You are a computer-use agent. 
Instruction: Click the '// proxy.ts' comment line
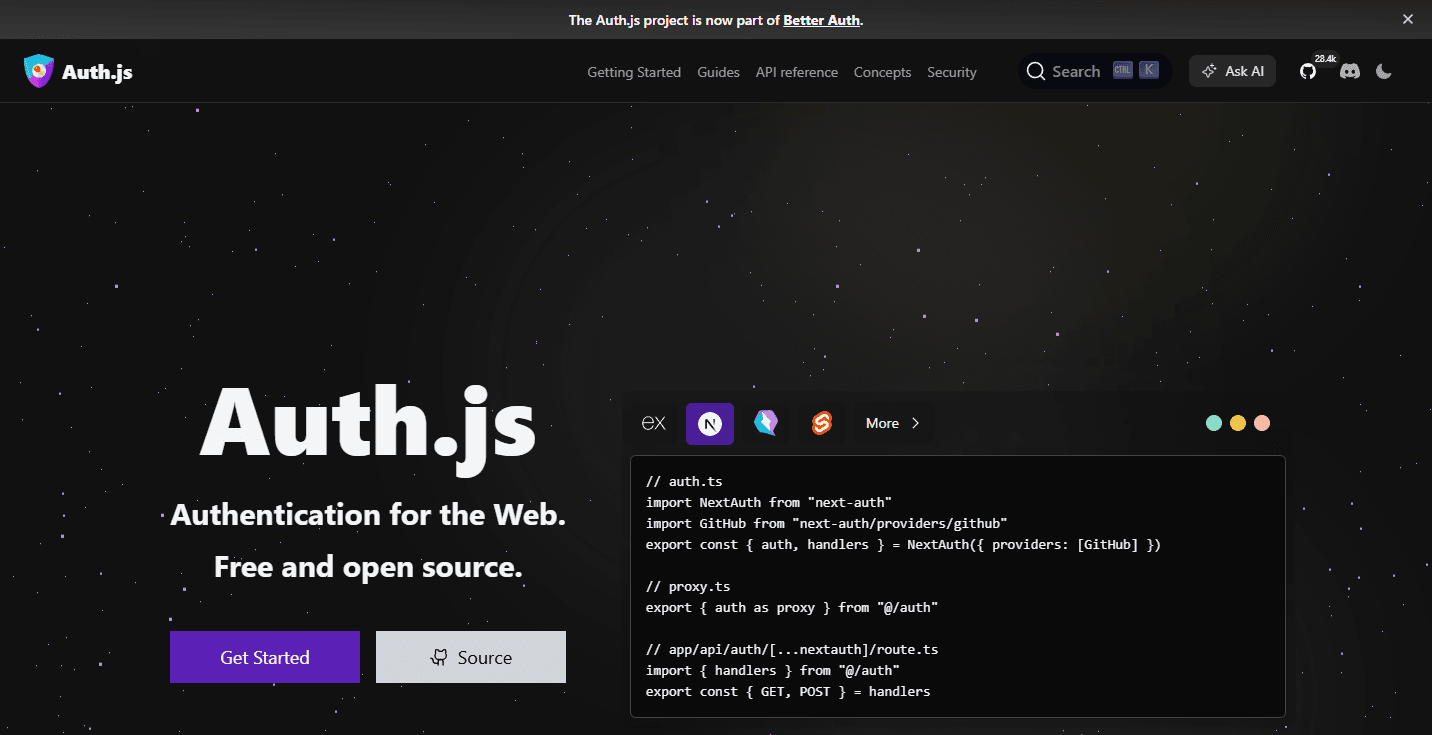[688, 587]
